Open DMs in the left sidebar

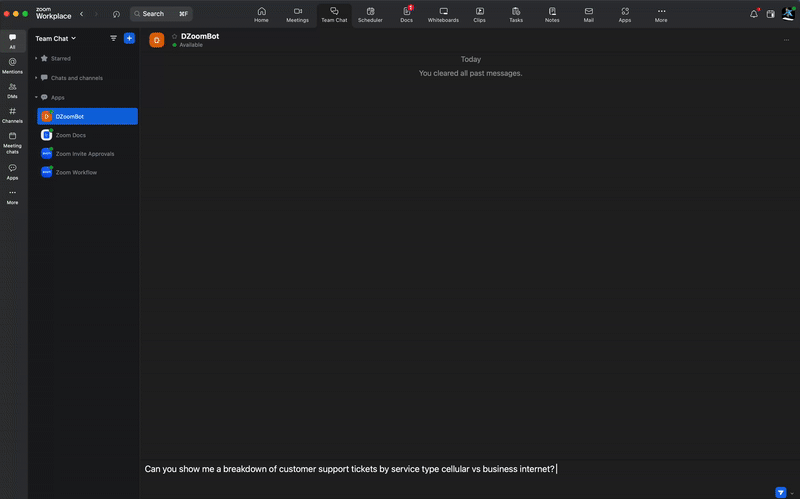(12, 91)
